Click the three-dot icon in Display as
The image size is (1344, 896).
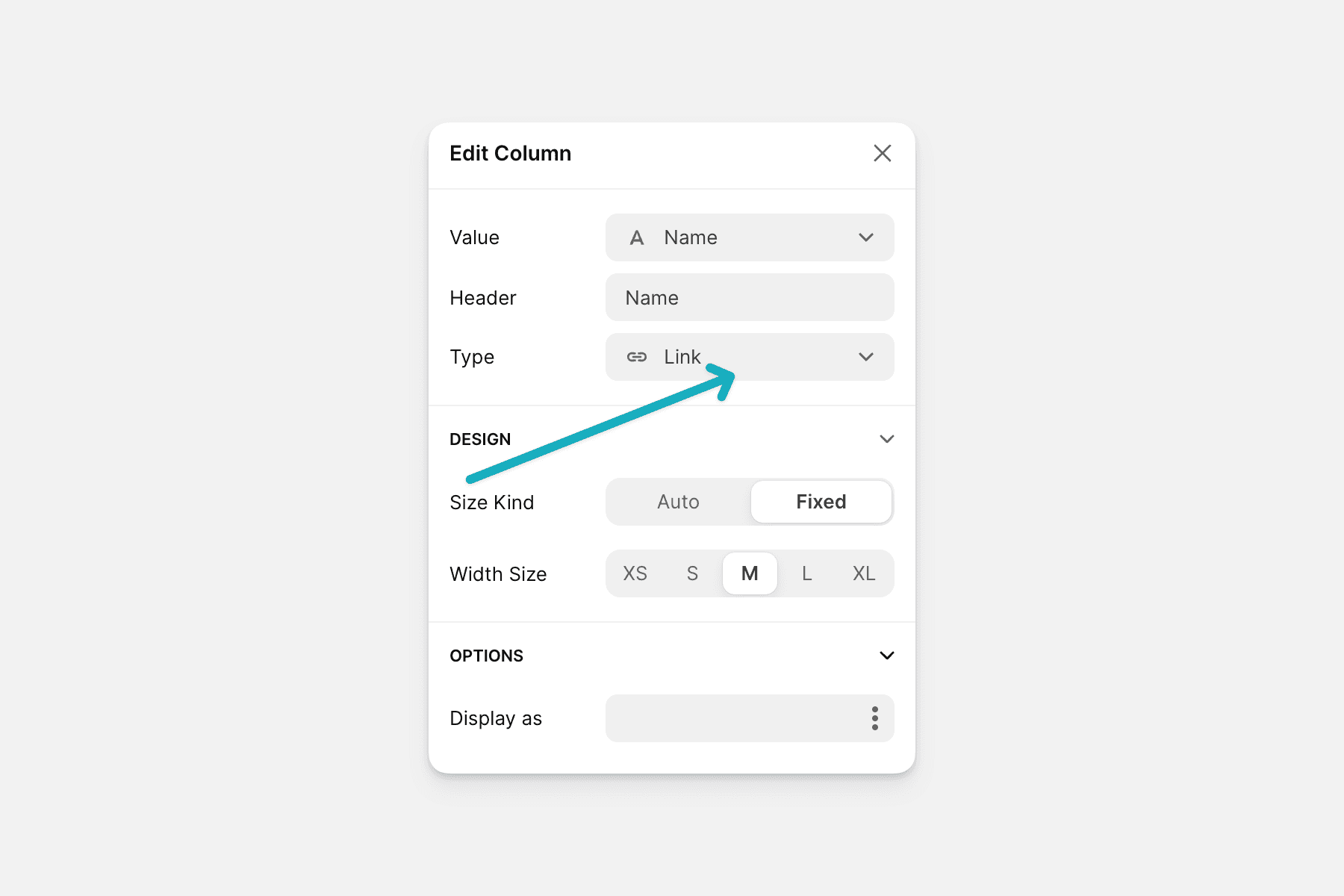point(874,718)
